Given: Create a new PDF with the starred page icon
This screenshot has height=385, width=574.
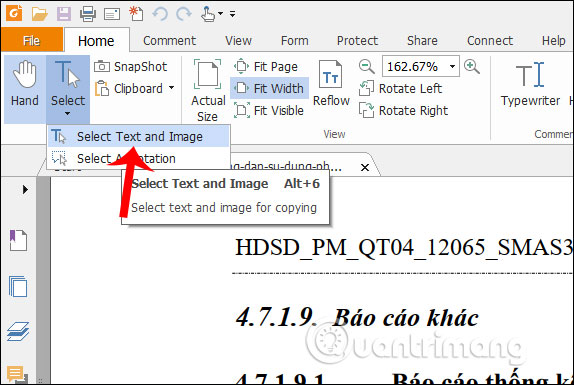Looking at the screenshot, I should [136, 14].
